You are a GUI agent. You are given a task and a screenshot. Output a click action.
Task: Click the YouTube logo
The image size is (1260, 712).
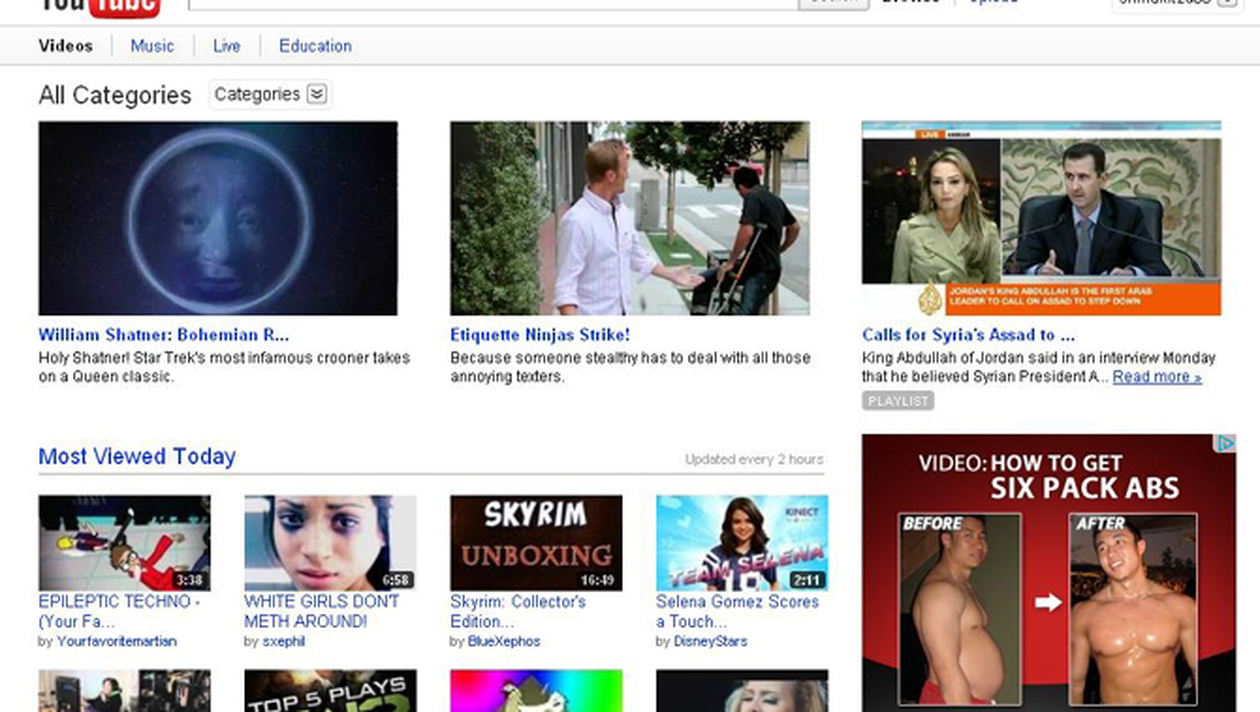(98, 6)
